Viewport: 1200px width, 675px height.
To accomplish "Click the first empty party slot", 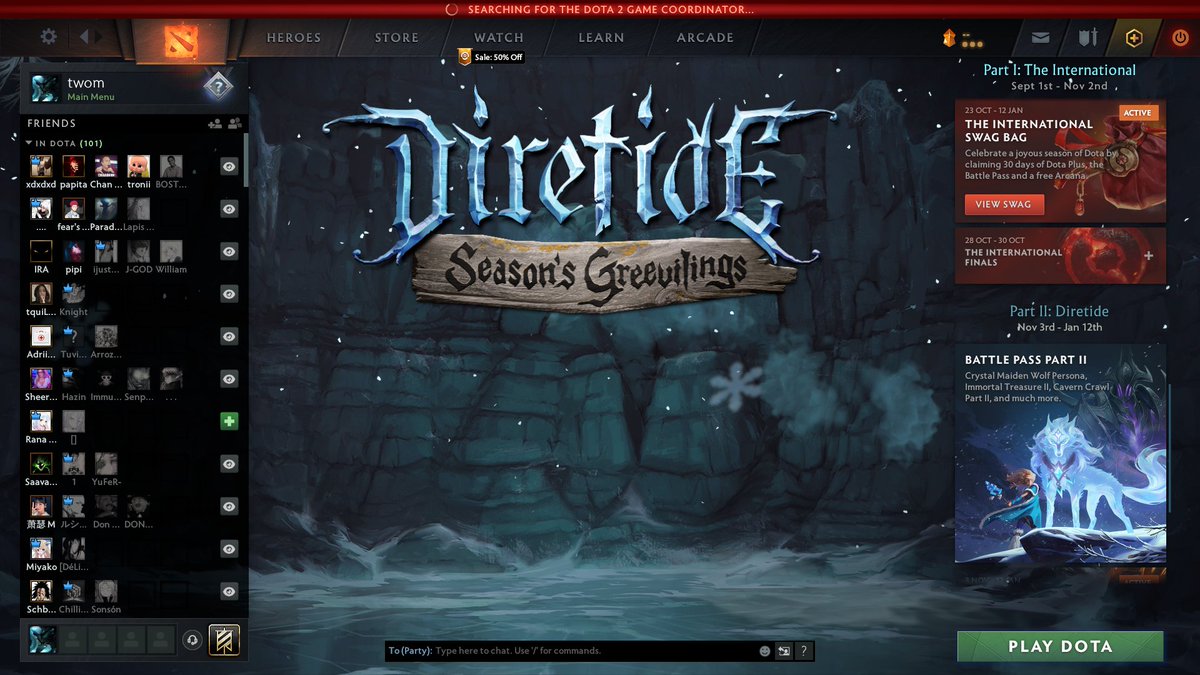I will pos(74,640).
